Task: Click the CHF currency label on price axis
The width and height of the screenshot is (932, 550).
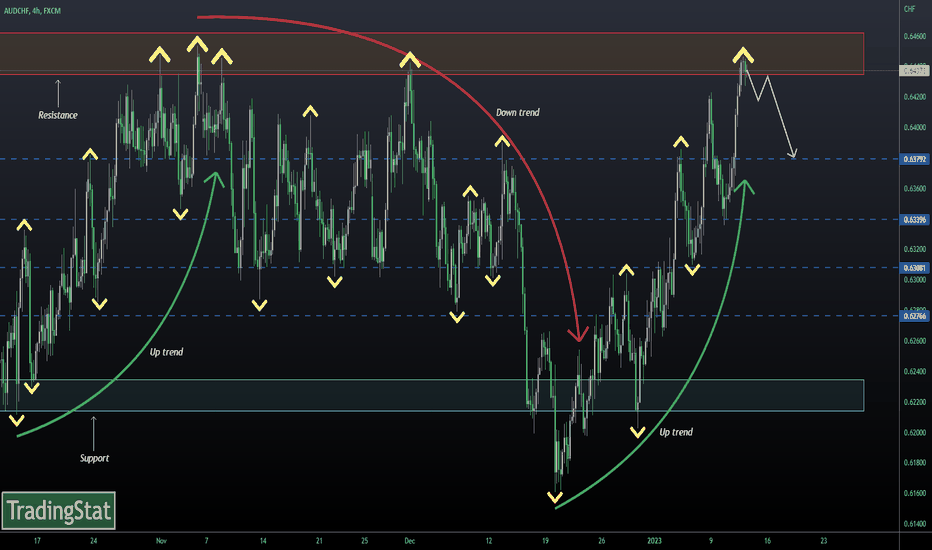Action: click(x=909, y=9)
